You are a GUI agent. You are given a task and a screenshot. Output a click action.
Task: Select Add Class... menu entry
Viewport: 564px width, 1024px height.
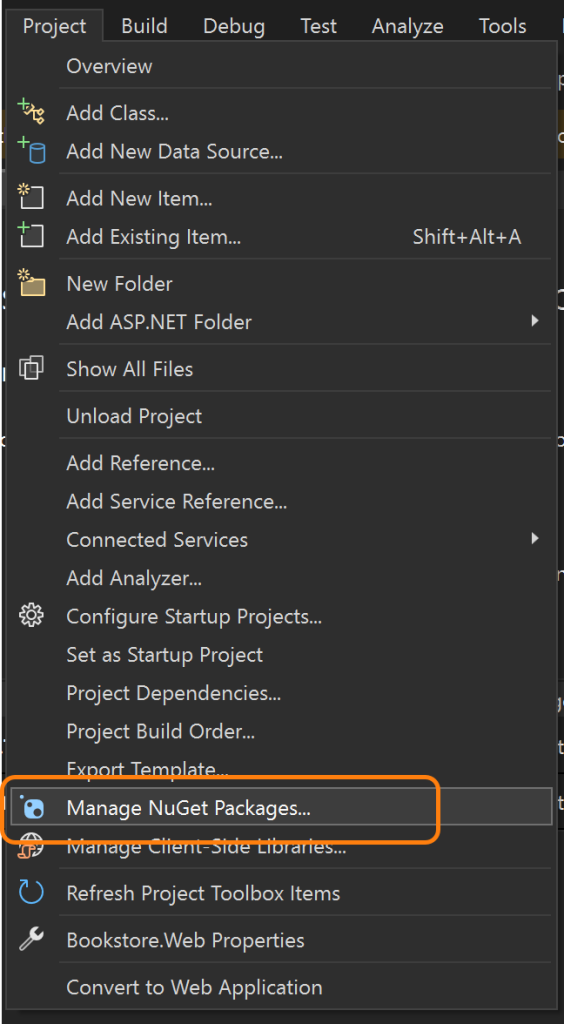coord(281,113)
